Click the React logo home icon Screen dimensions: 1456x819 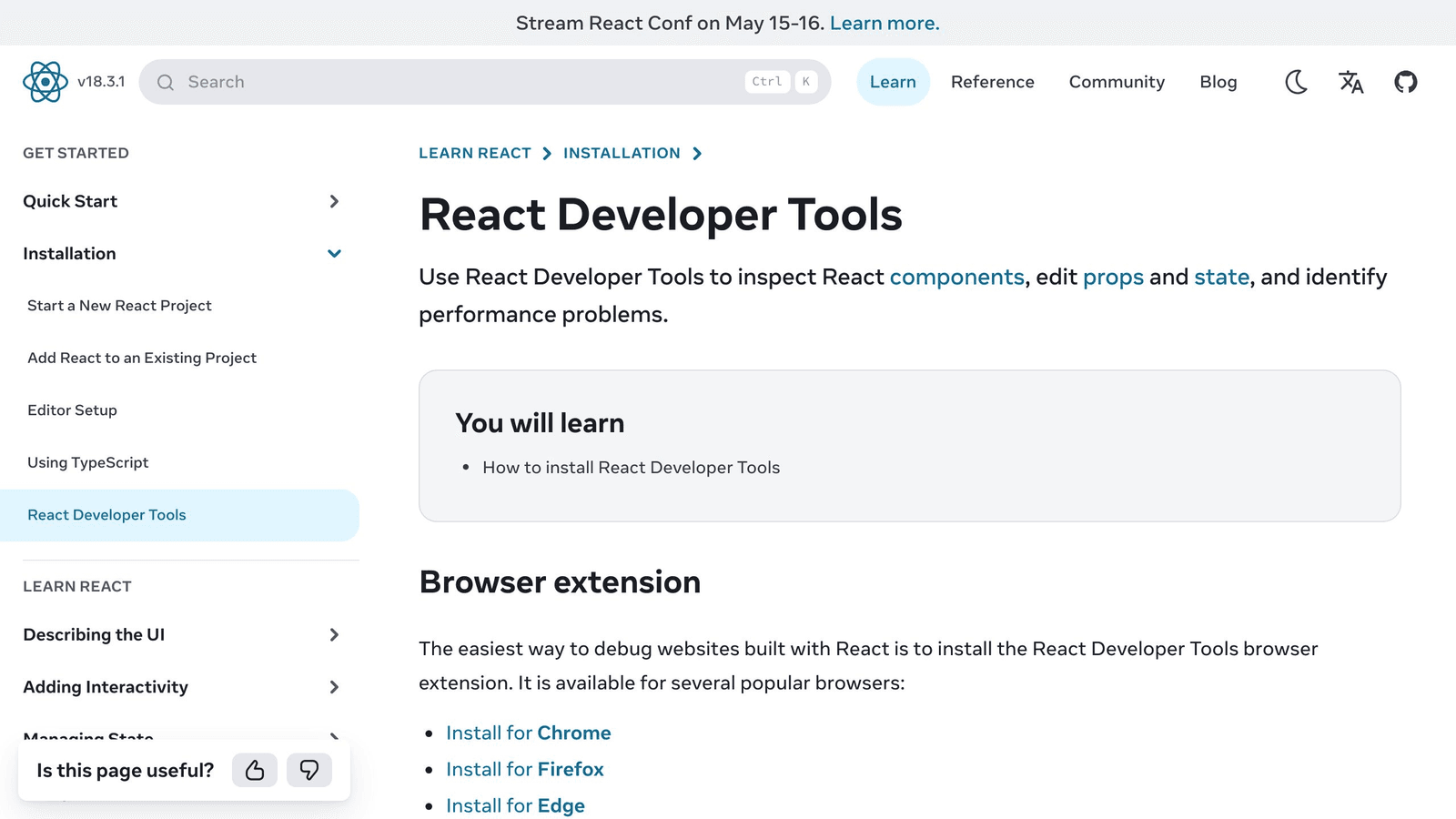tap(45, 82)
